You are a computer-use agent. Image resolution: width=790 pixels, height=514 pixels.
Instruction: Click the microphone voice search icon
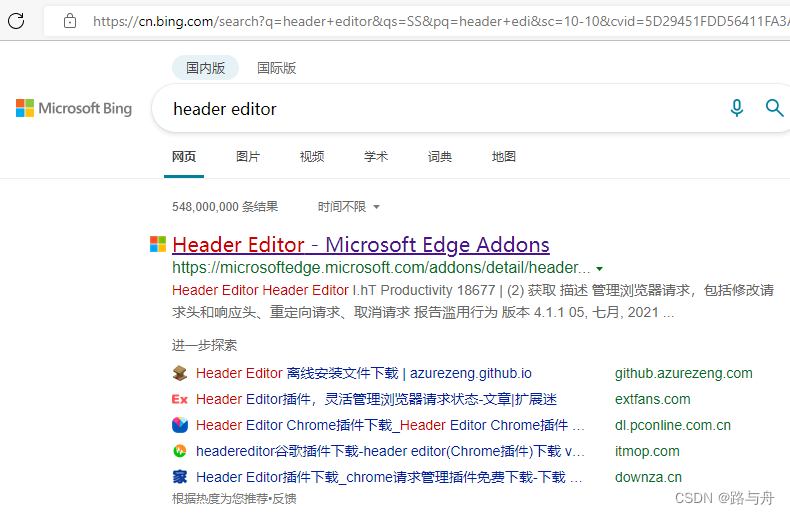tap(737, 108)
